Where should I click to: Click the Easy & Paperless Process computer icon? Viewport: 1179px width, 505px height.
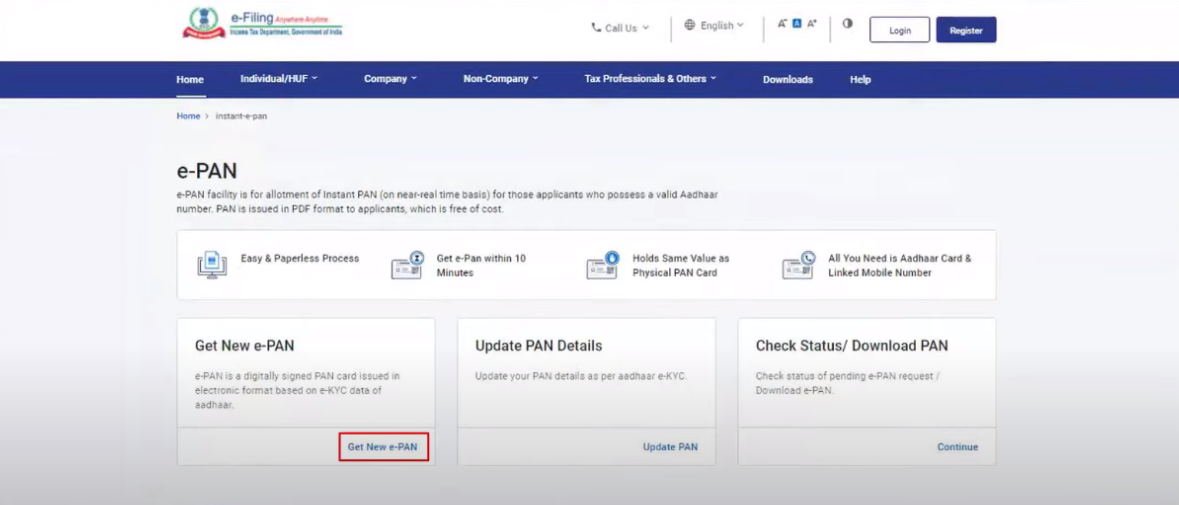pyautogui.click(x=212, y=265)
